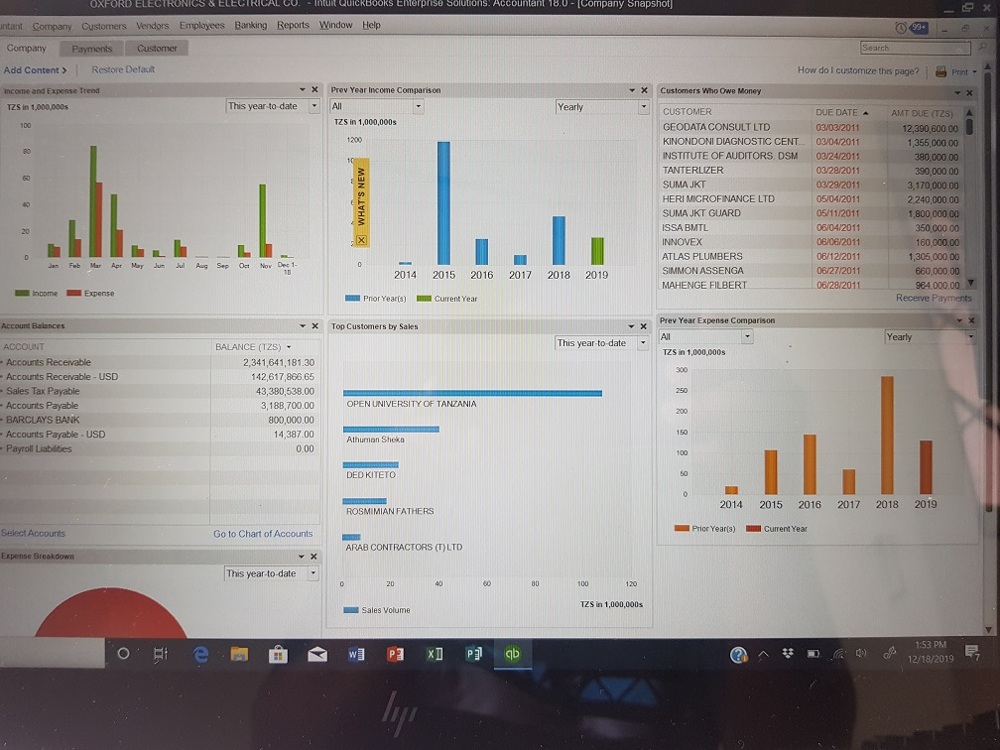Close the Prev Year Income Comparison panel
Screen dimensions: 1000x750
(644, 90)
